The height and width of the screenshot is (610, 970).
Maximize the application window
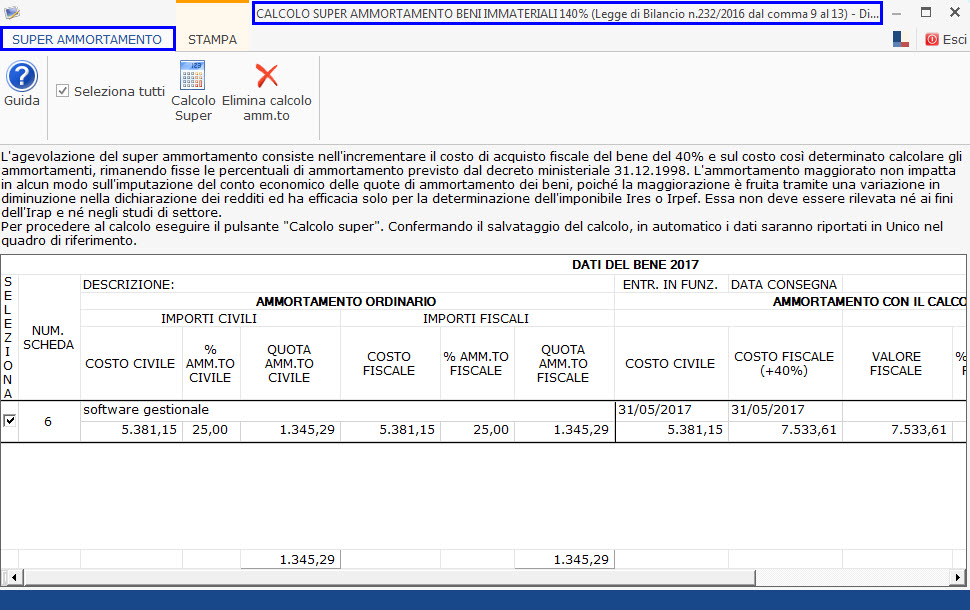[926, 13]
